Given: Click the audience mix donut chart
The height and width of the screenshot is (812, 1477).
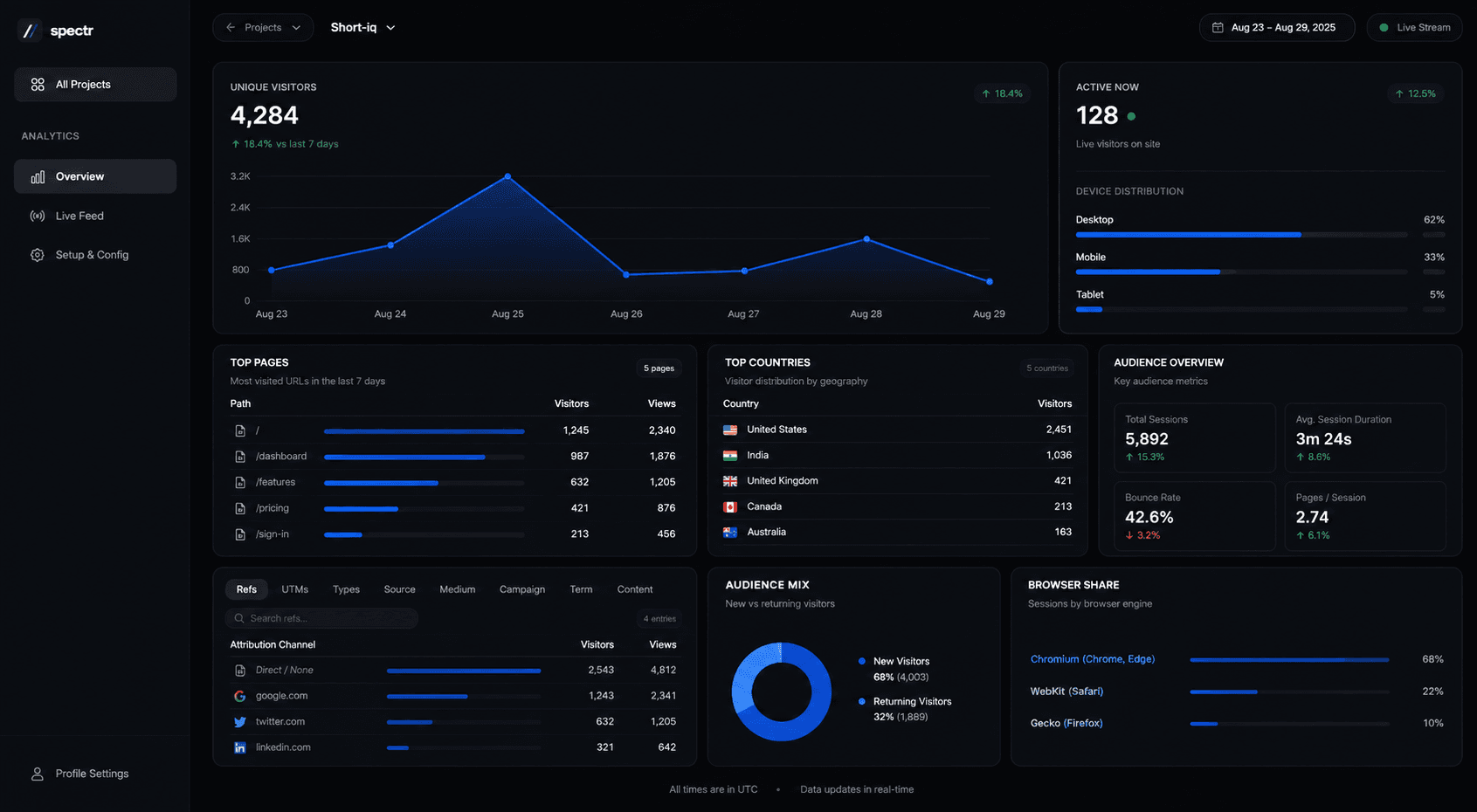Looking at the screenshot, I should click(x=782, y=692).
